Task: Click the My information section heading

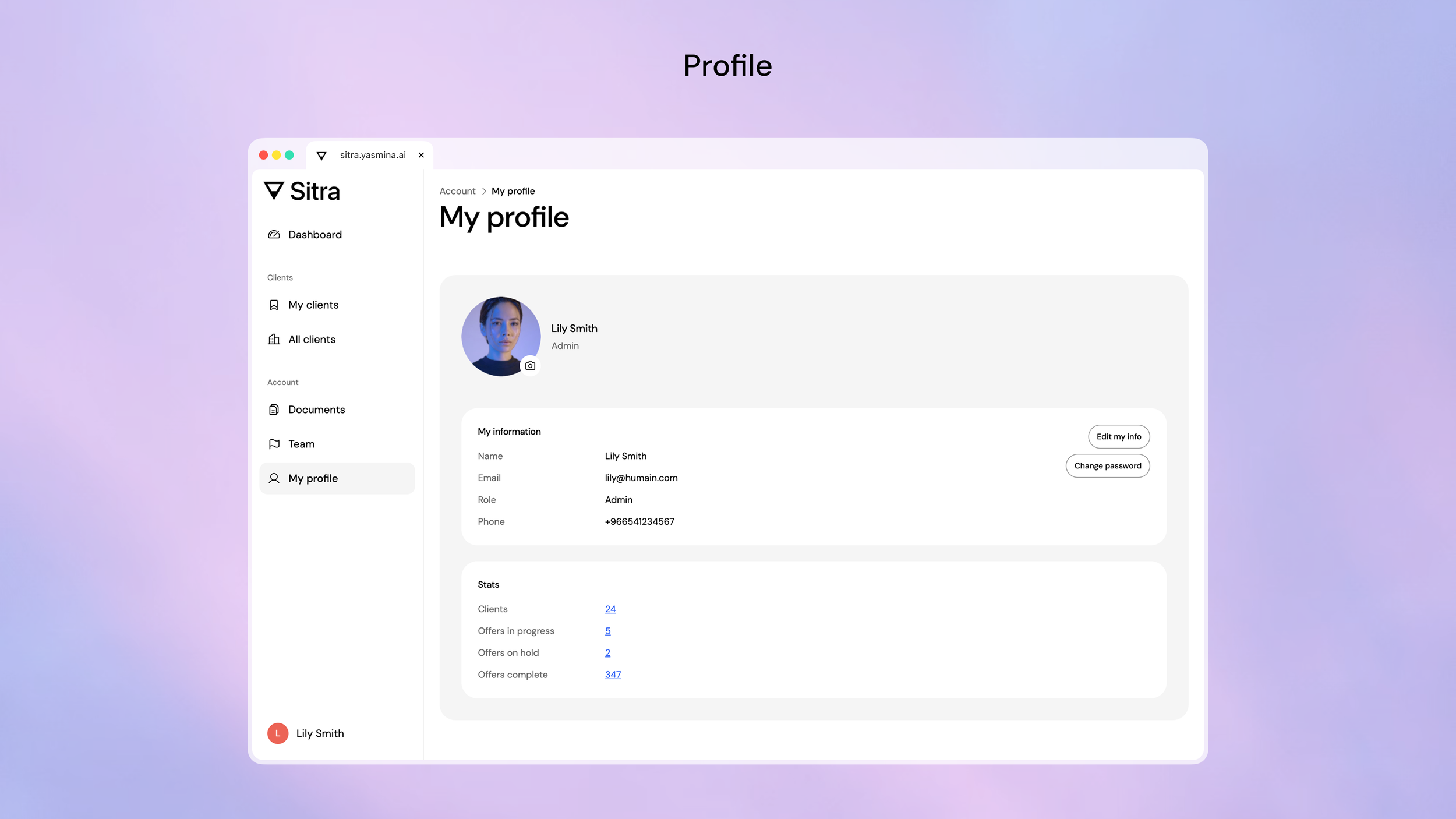Action: pyautogui.click(x=509, y=432)
